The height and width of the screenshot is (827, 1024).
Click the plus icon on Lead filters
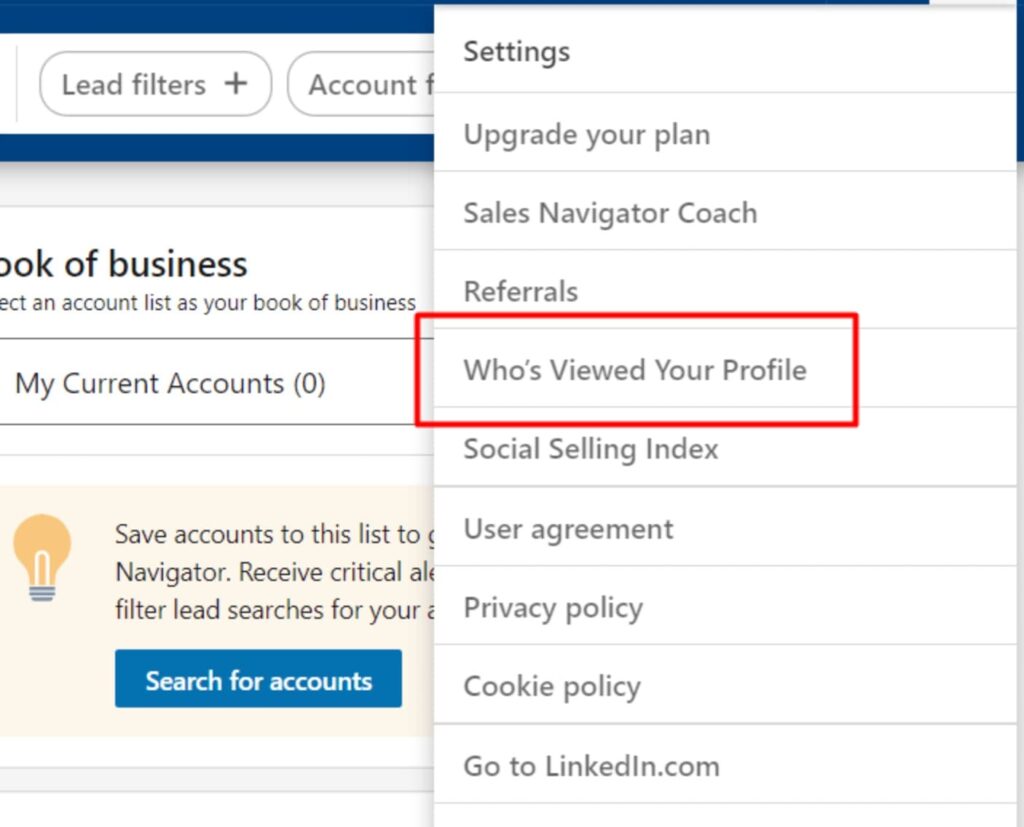pos(235,84)
